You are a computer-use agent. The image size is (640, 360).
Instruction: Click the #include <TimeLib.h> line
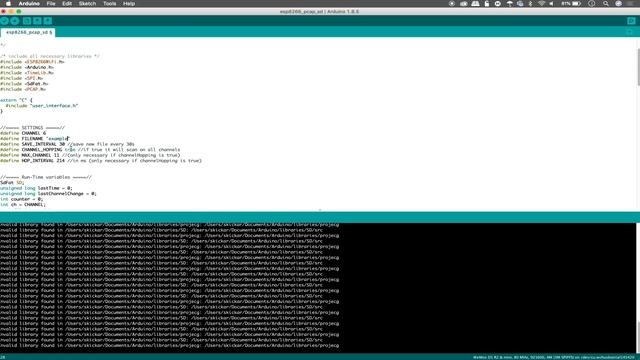(27, 73)
